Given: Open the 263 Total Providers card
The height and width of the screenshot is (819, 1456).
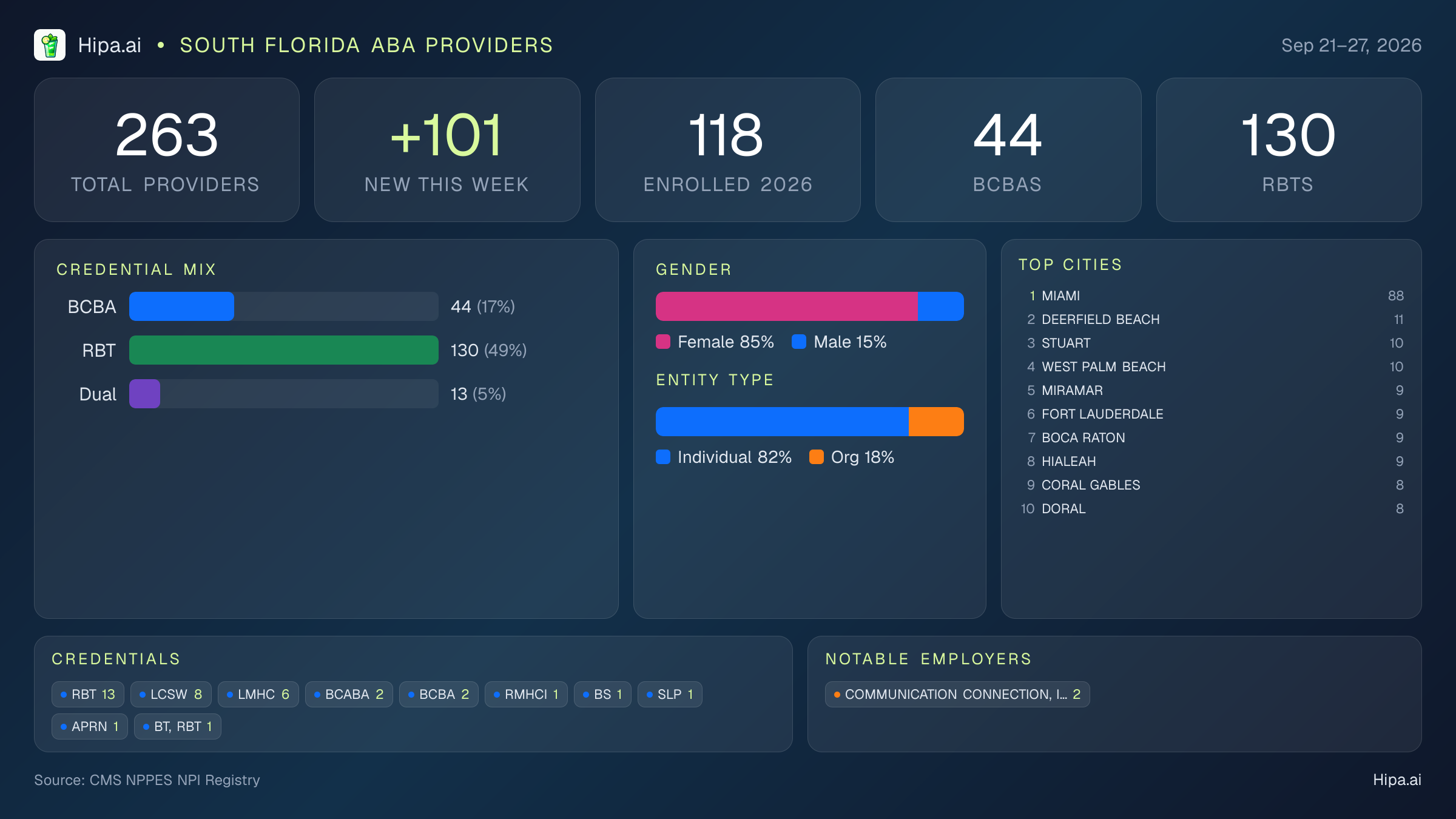Looking at the screenshot, I should [167, 150].
